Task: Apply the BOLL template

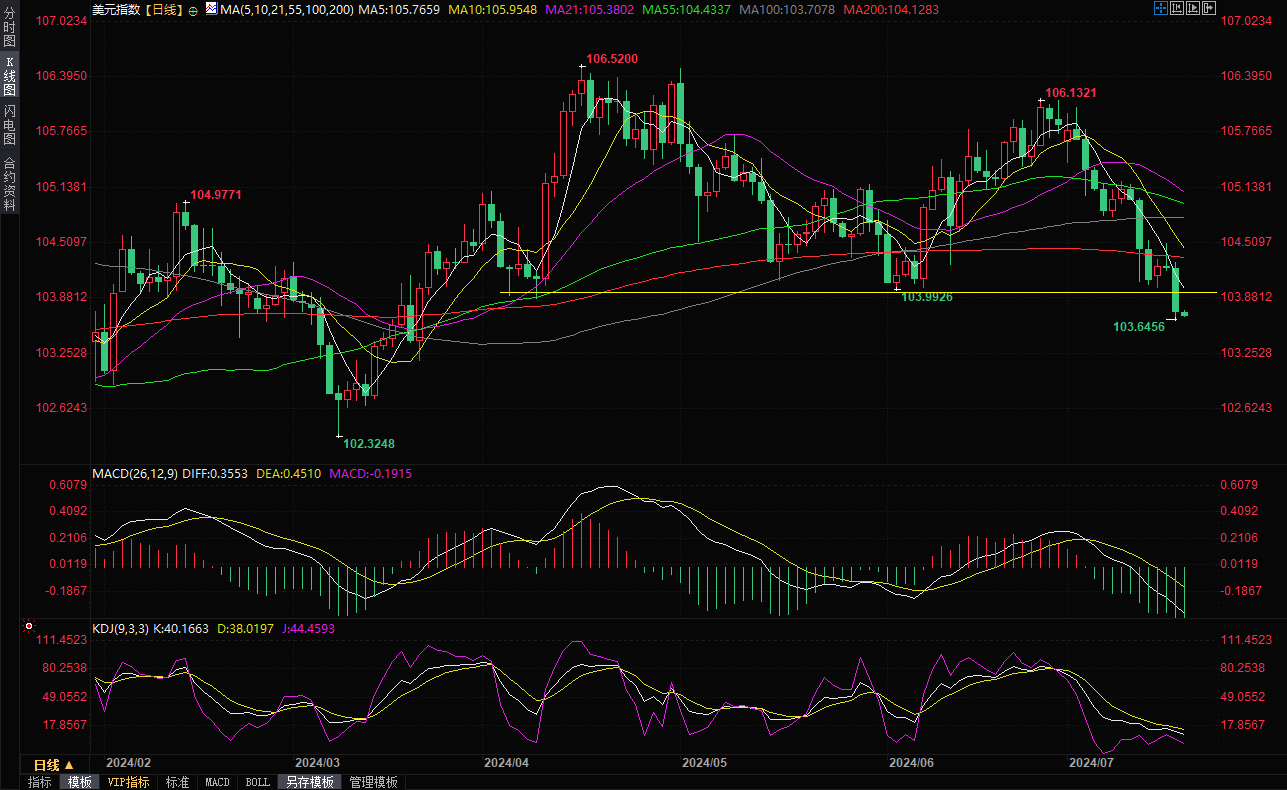Action: (257, 782)
